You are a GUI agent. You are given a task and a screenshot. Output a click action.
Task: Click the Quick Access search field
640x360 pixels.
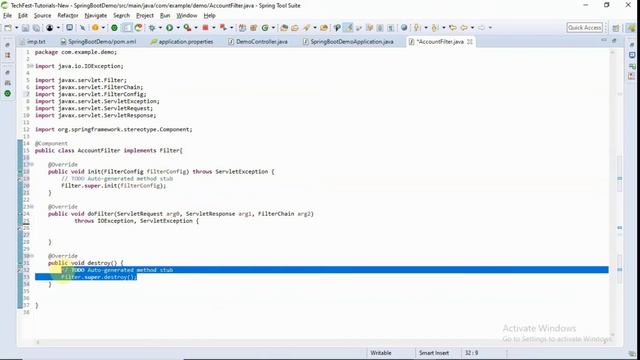[585, 27]
